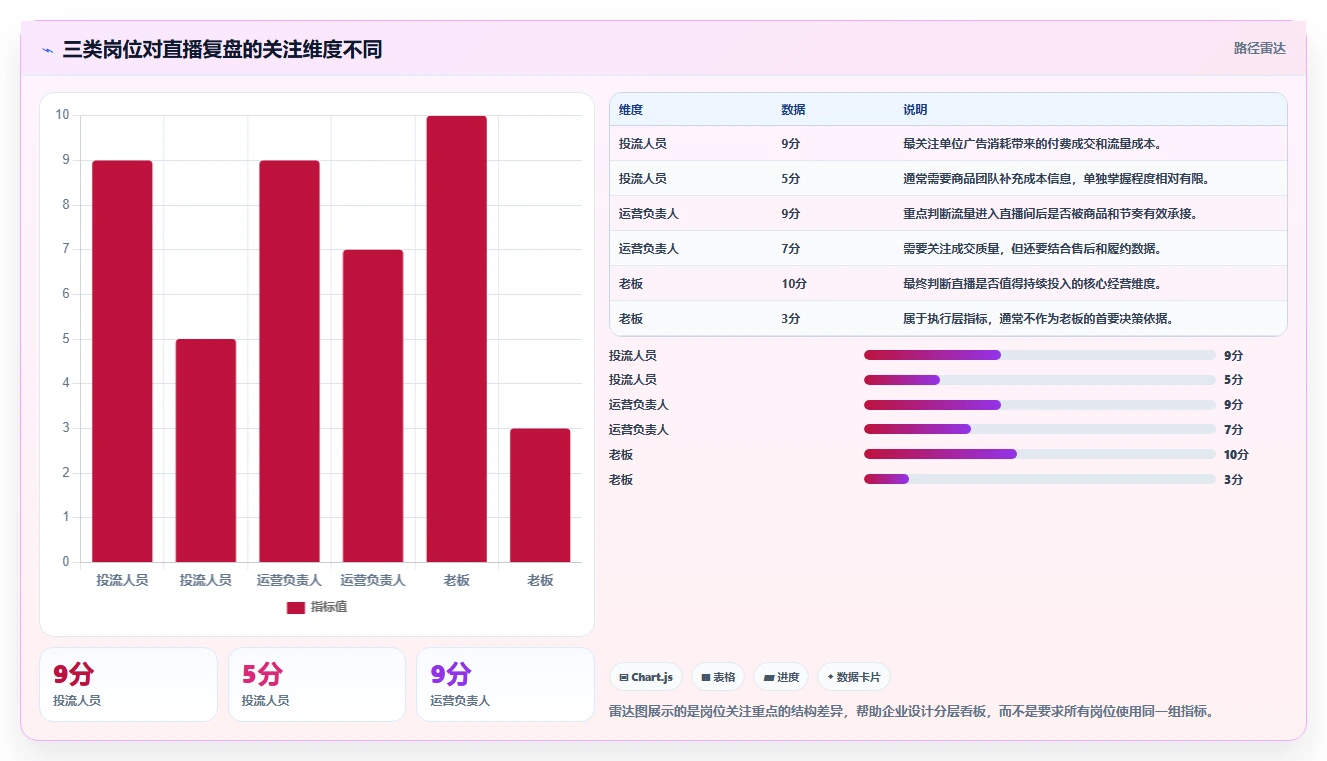This screenshot has width=1327, height=761.
Task: Open the 5分 投流人员 data card
Action: tap(317, 684)
